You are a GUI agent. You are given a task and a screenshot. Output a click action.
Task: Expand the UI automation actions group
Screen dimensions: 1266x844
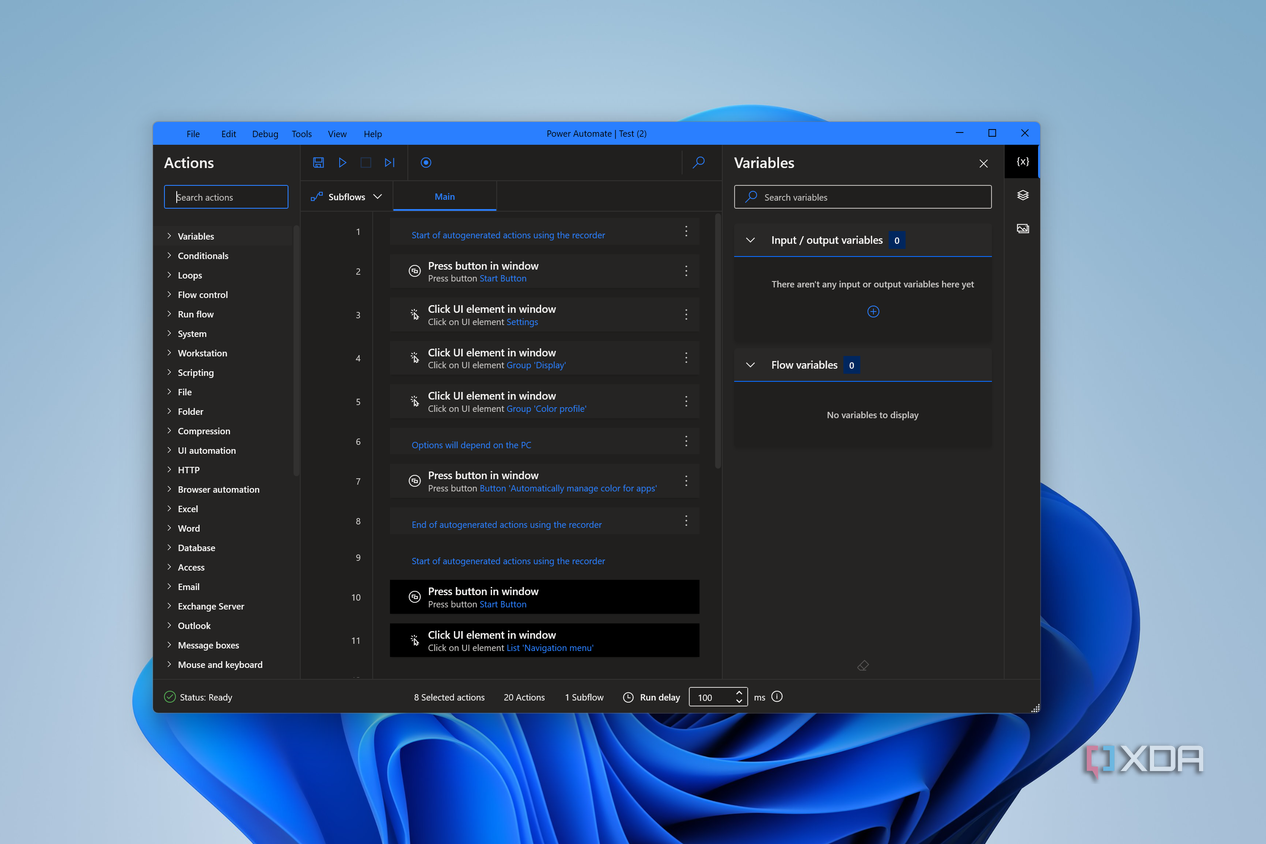(169, 450)
